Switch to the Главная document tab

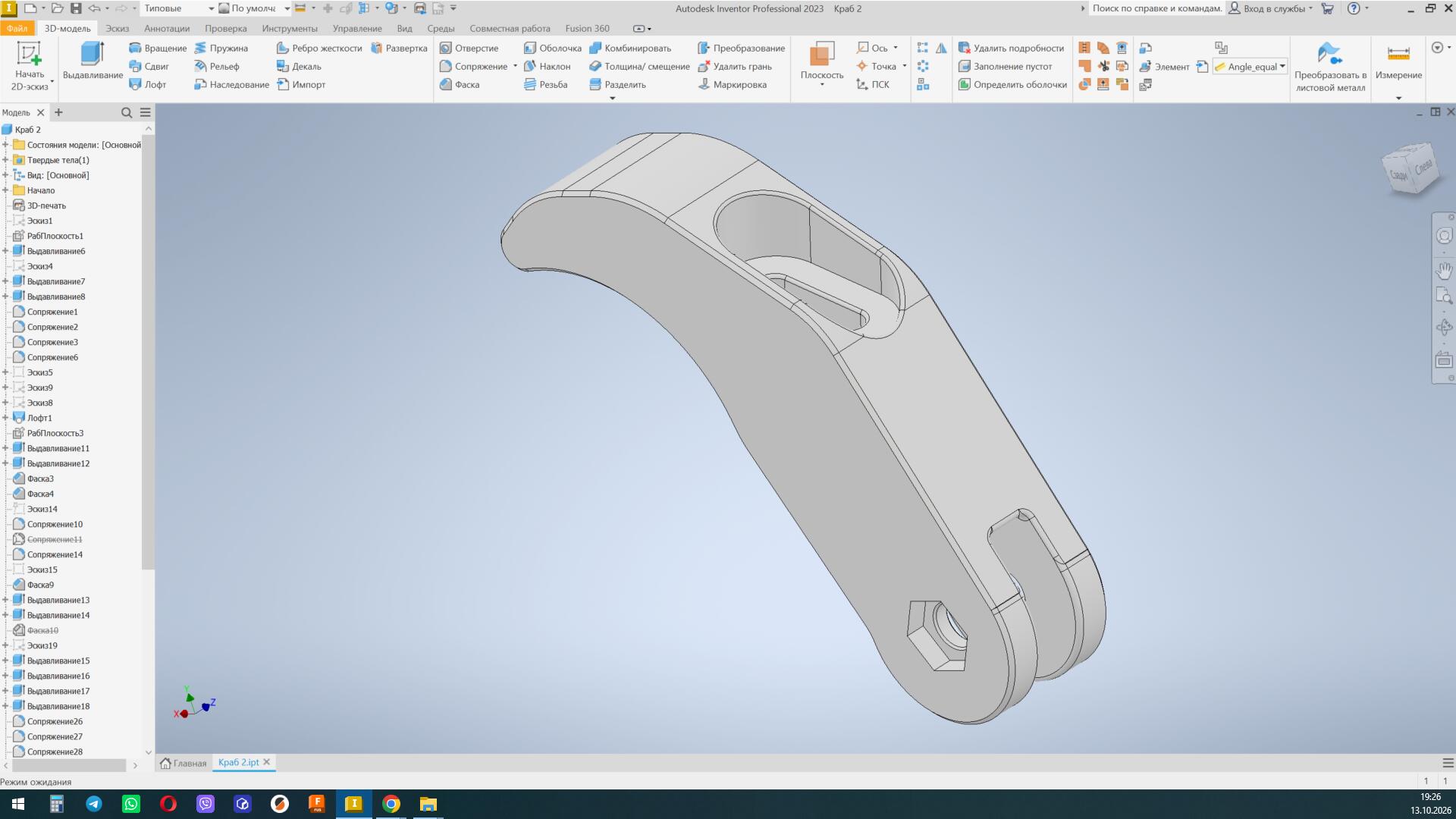point(184,763)
